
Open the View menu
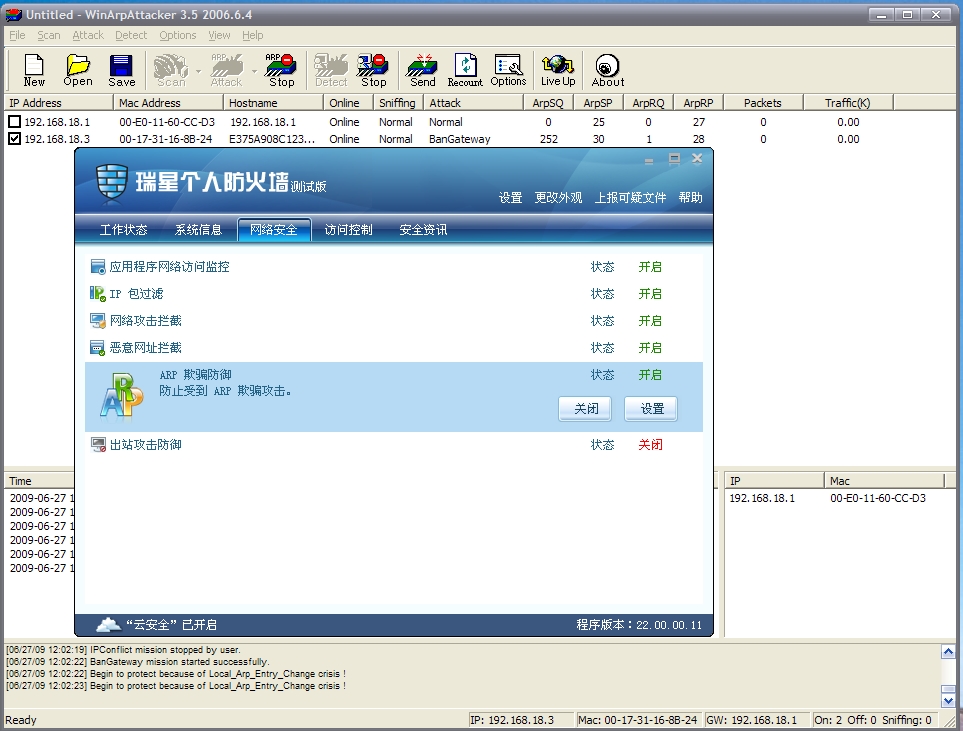[x=219, y=35]
